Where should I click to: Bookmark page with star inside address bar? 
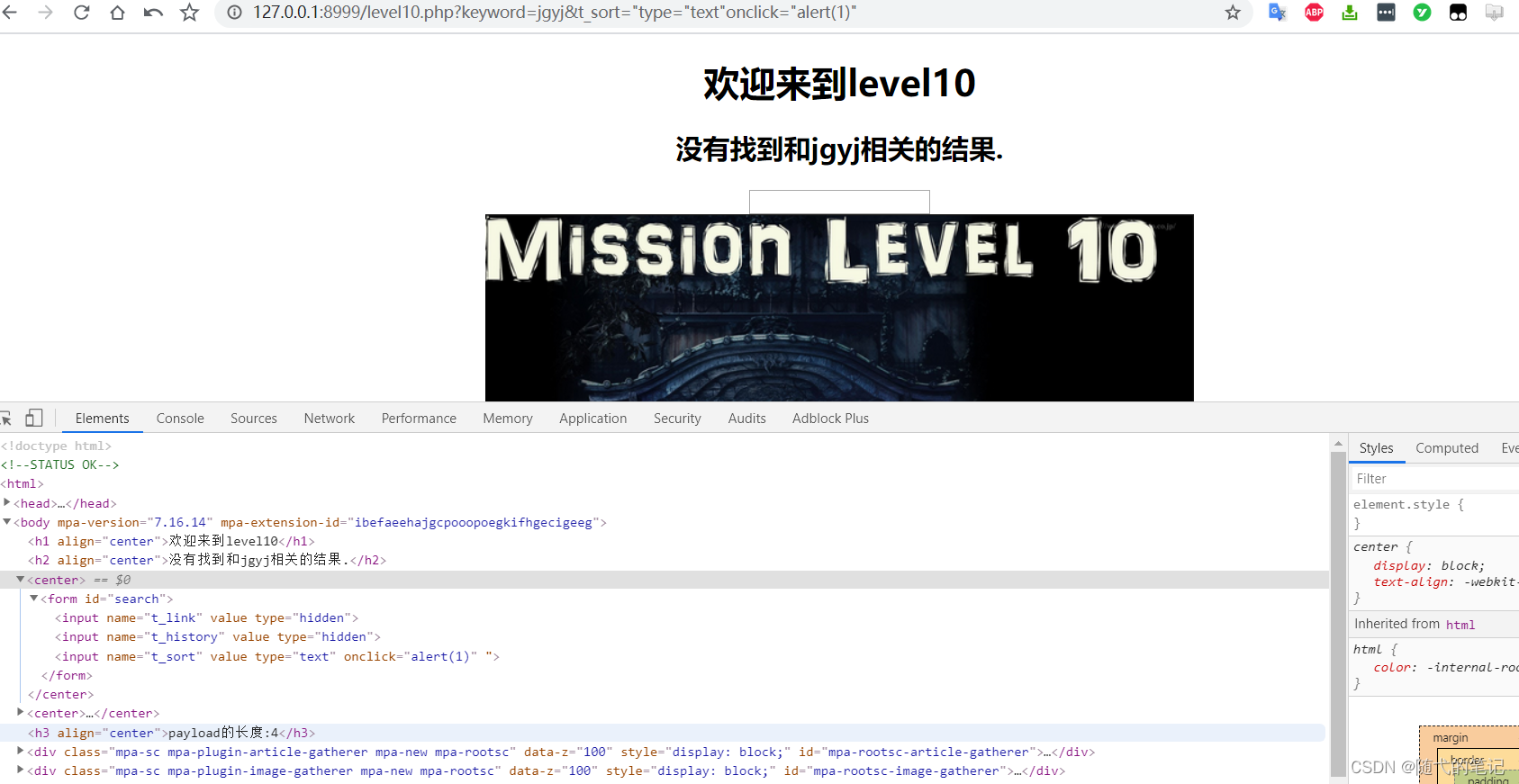pyautogui.click(x=1233, y=13)
